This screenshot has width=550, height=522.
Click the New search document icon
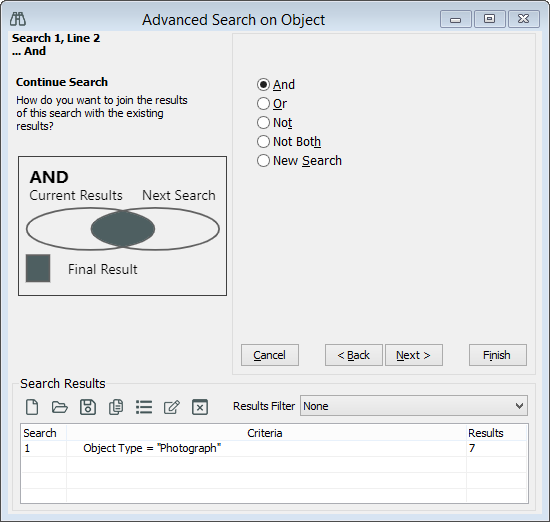32,407
